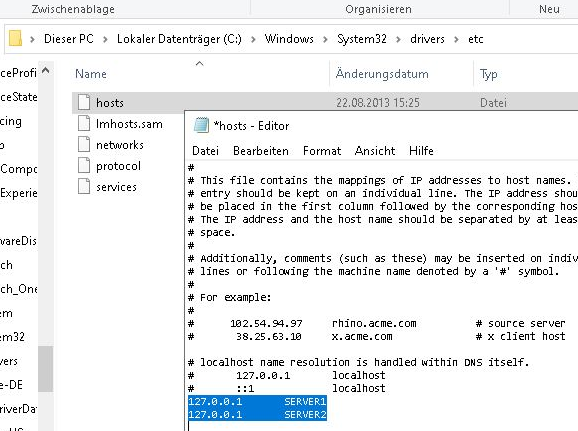Open the Hilfe menu

coord(421,151)
